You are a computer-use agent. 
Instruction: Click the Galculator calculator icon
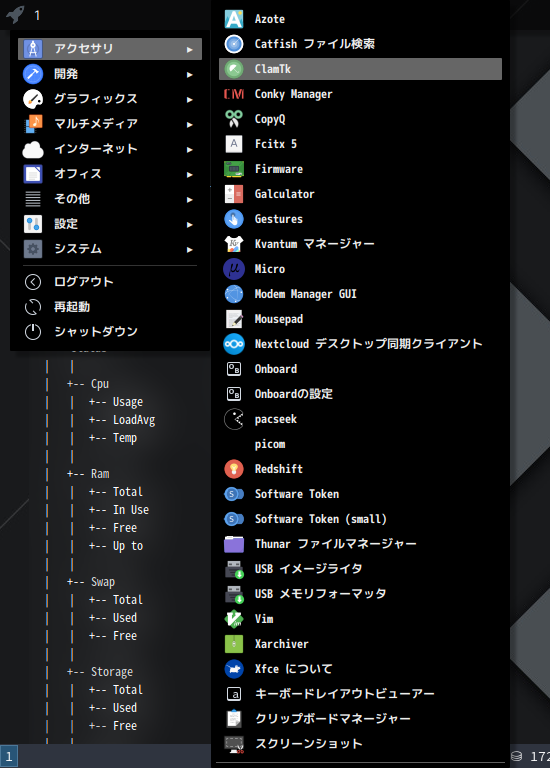pos(234,194)
